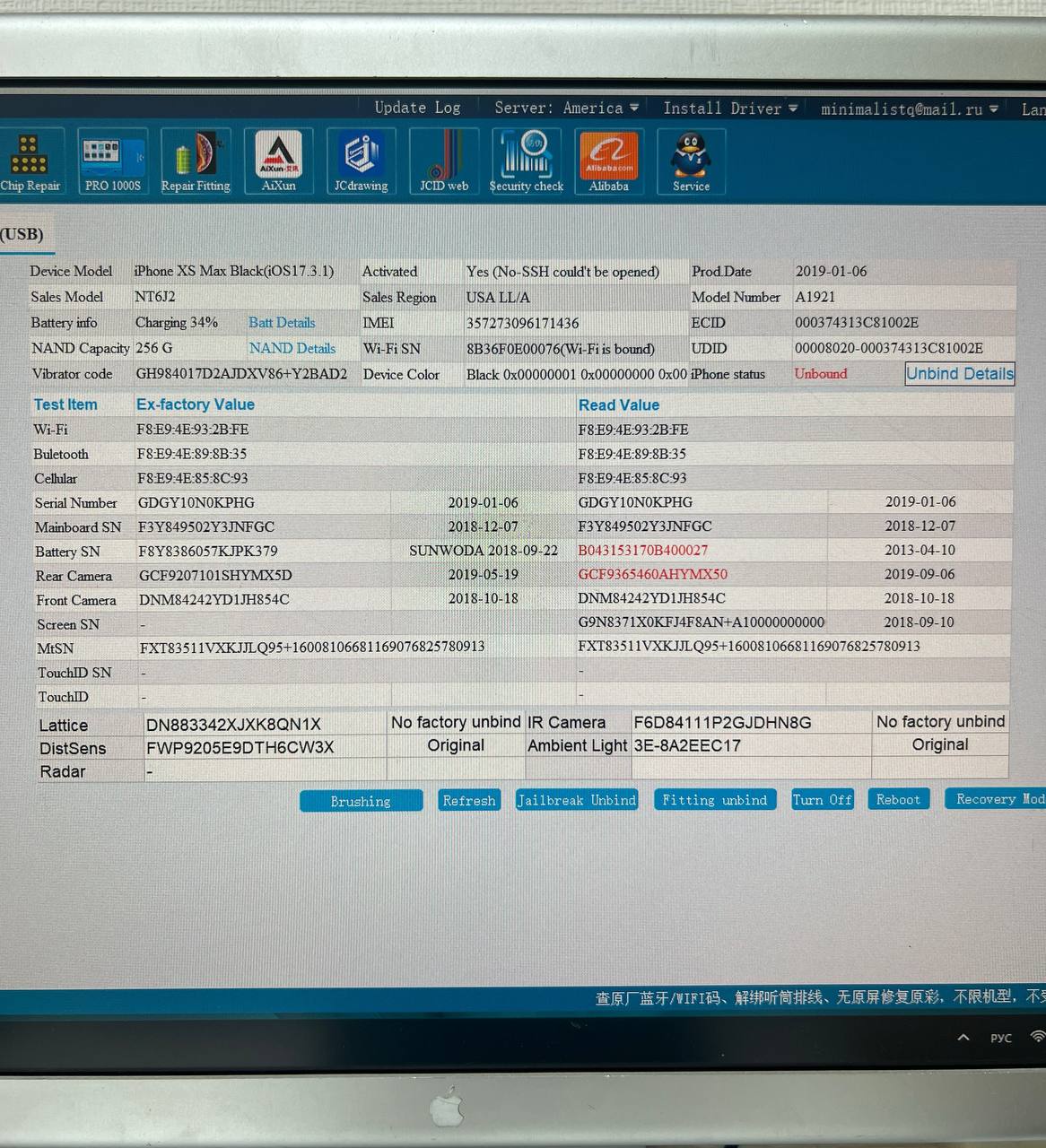The image size is (1046, 1148).
Task: Select the NAND Capacity value 256 G
Action: (x=154, y=348)
